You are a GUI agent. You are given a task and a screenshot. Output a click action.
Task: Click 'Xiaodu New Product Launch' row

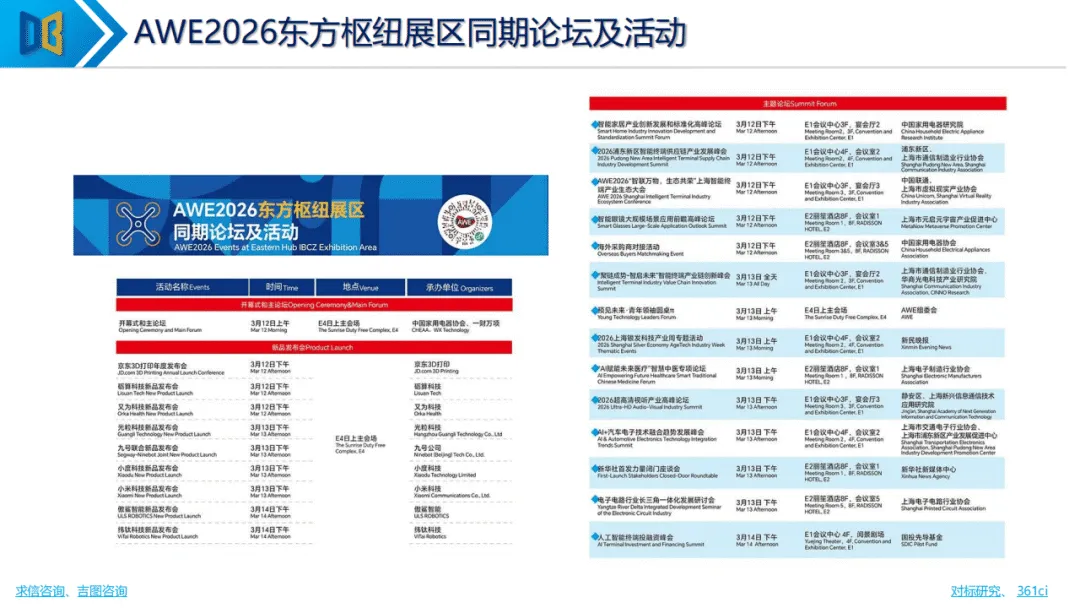314,471
